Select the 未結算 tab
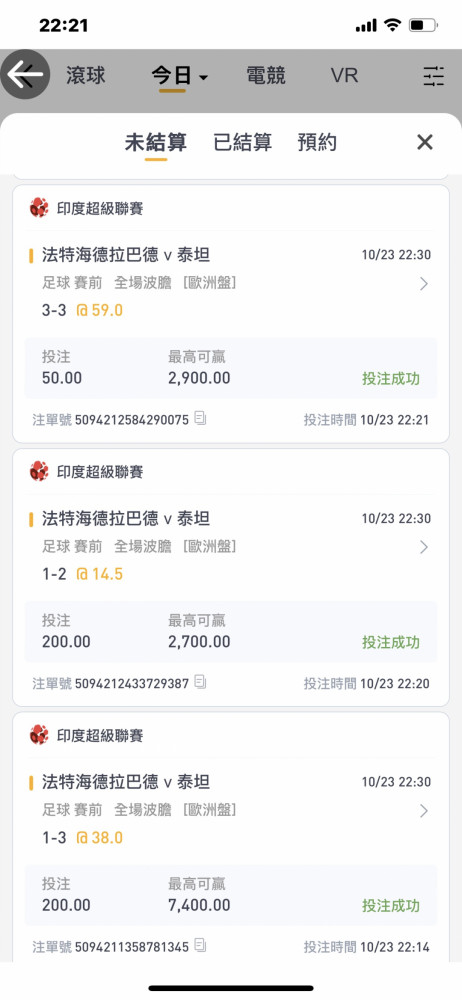Viewport: 462px width, 1000px height. pos(156,142)
